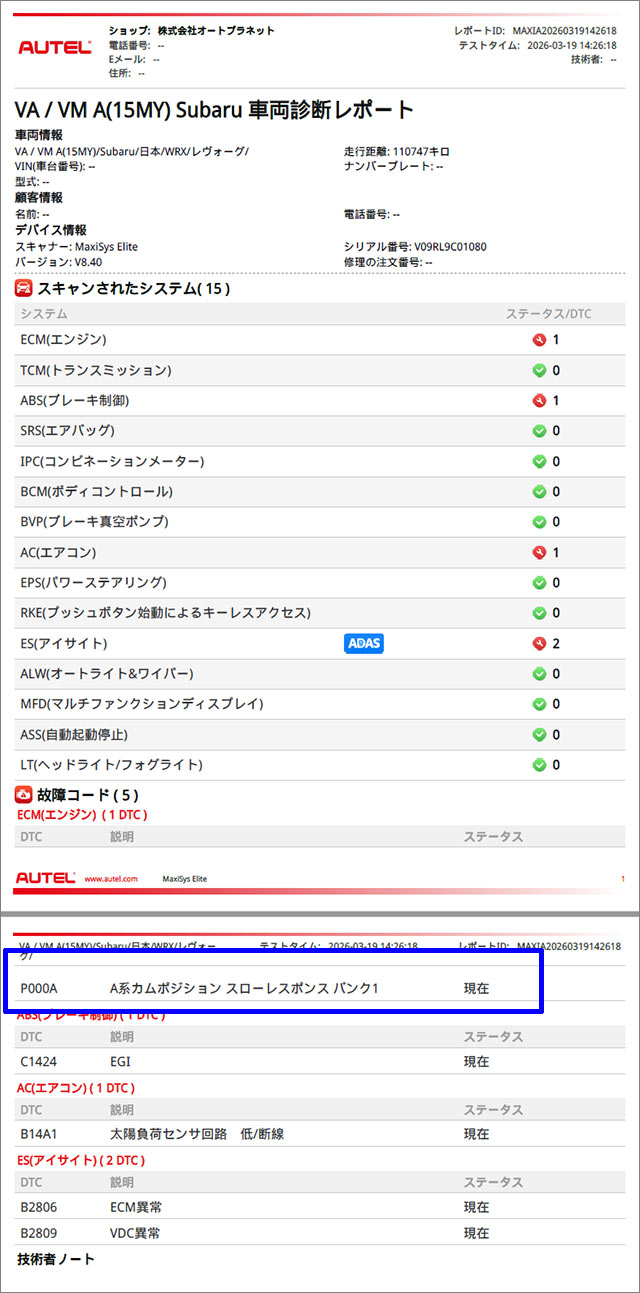Click the green check icon in BVP(ブレーキ真空ポンプ) row
This screenshot has width=640, height=1293.
pyautogui.click(x=539, y=522)
